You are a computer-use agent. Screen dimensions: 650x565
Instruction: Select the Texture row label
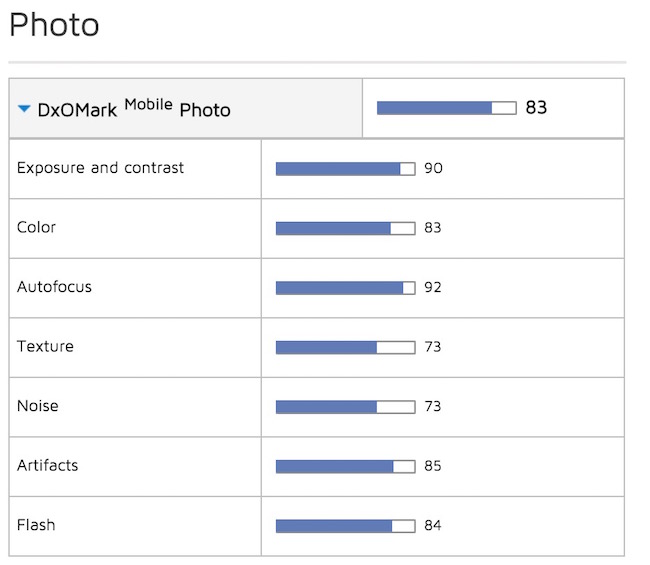tap(45, 347)
